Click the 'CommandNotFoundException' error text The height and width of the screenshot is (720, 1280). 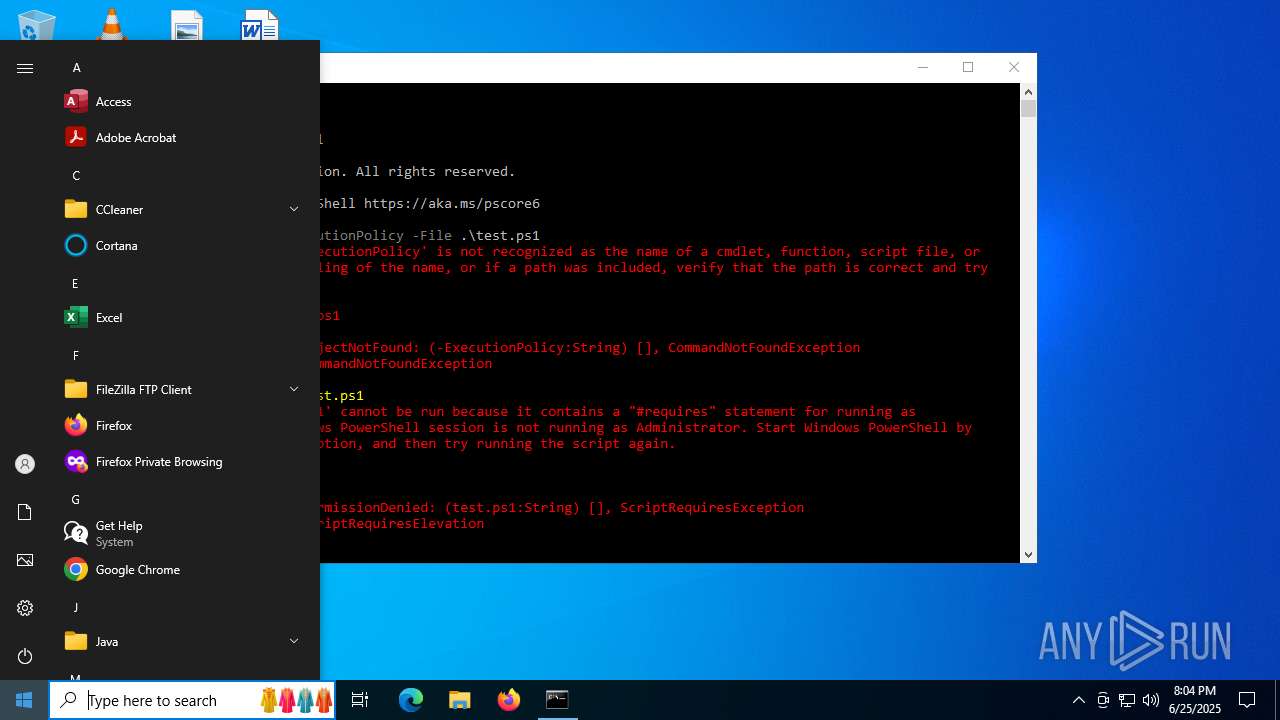click(x=764, y=347)
